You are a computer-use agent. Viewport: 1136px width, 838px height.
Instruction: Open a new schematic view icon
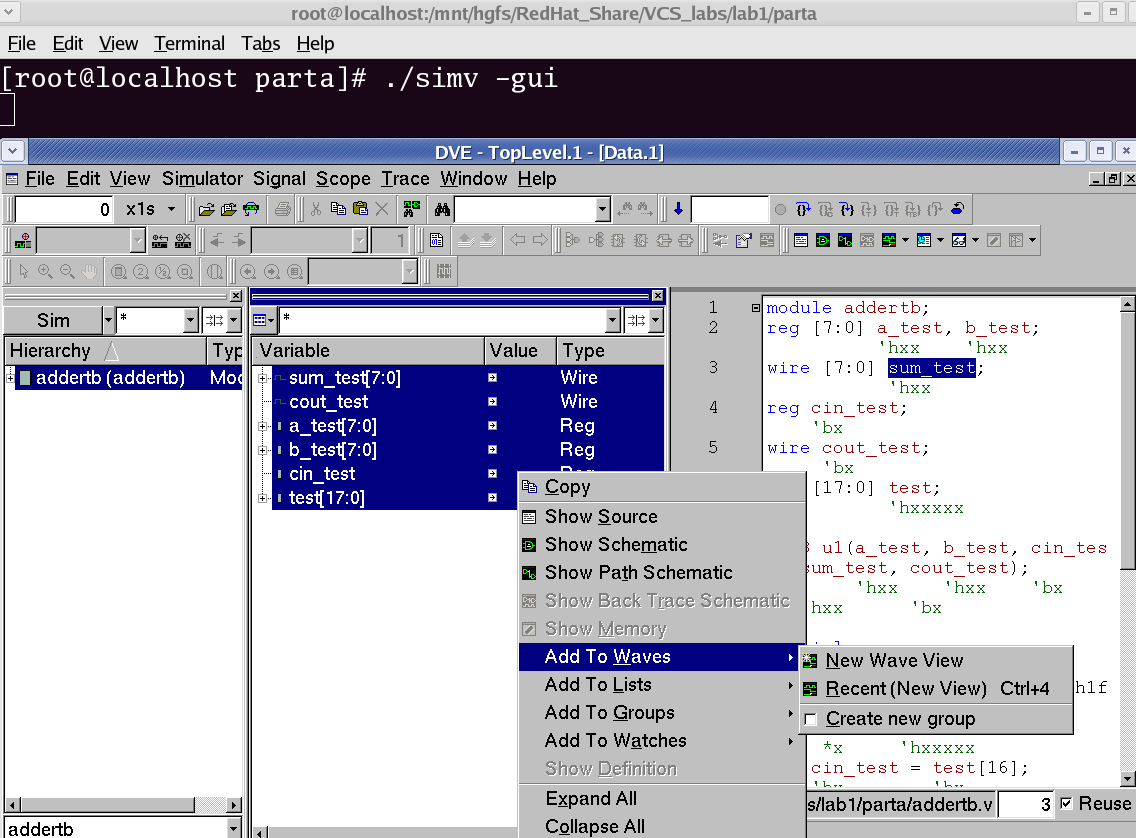[x=822, y=241]
